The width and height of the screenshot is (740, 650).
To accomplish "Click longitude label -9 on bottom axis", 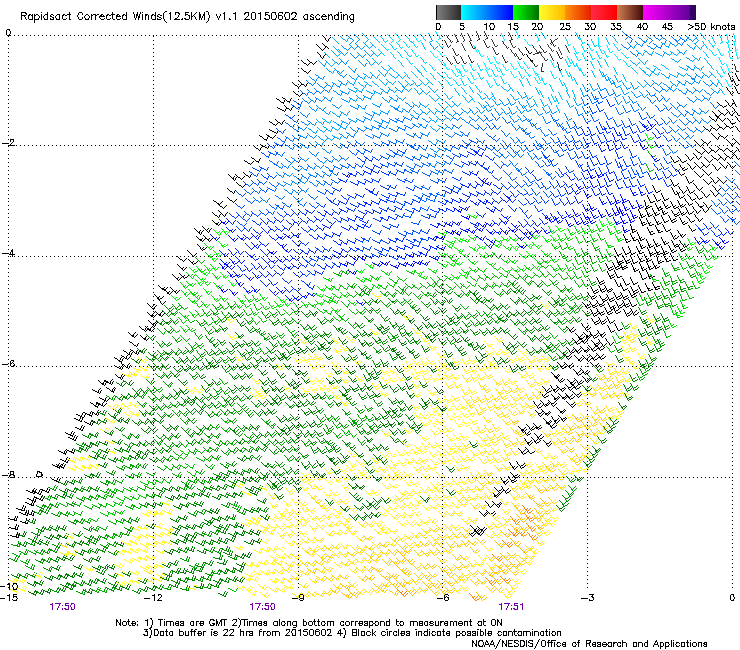I will [x=298, y=598].
